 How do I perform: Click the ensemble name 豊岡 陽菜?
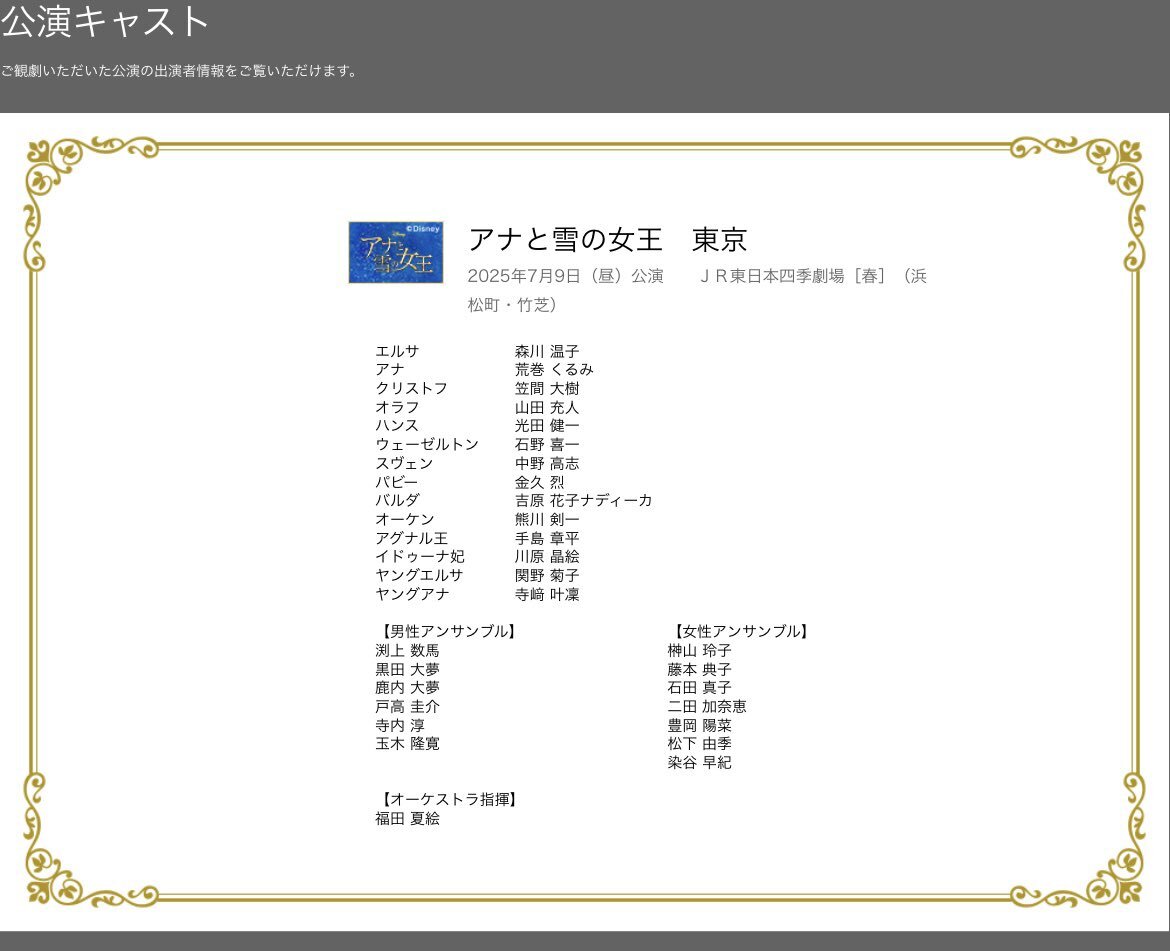[699, 725]
